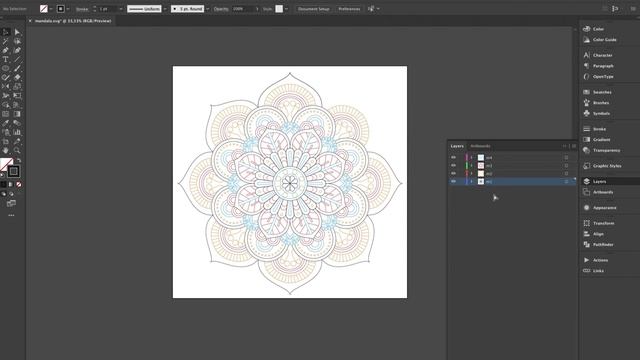Screen dimensions: 640x360
Task: Open the stroke weight dropdown
Action: point(121,9)
